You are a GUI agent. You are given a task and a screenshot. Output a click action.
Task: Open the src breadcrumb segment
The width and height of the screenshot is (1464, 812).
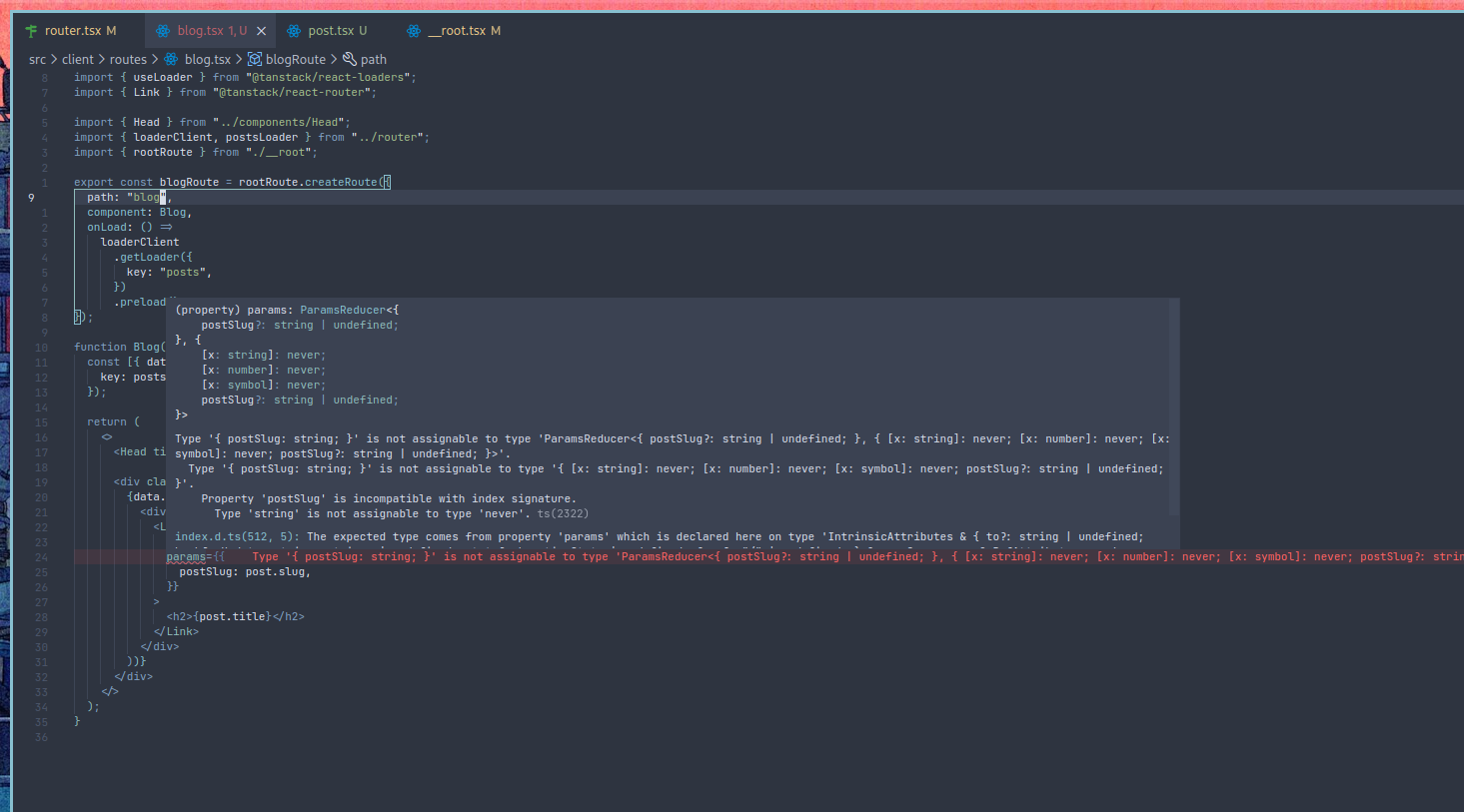click(38, 60)
